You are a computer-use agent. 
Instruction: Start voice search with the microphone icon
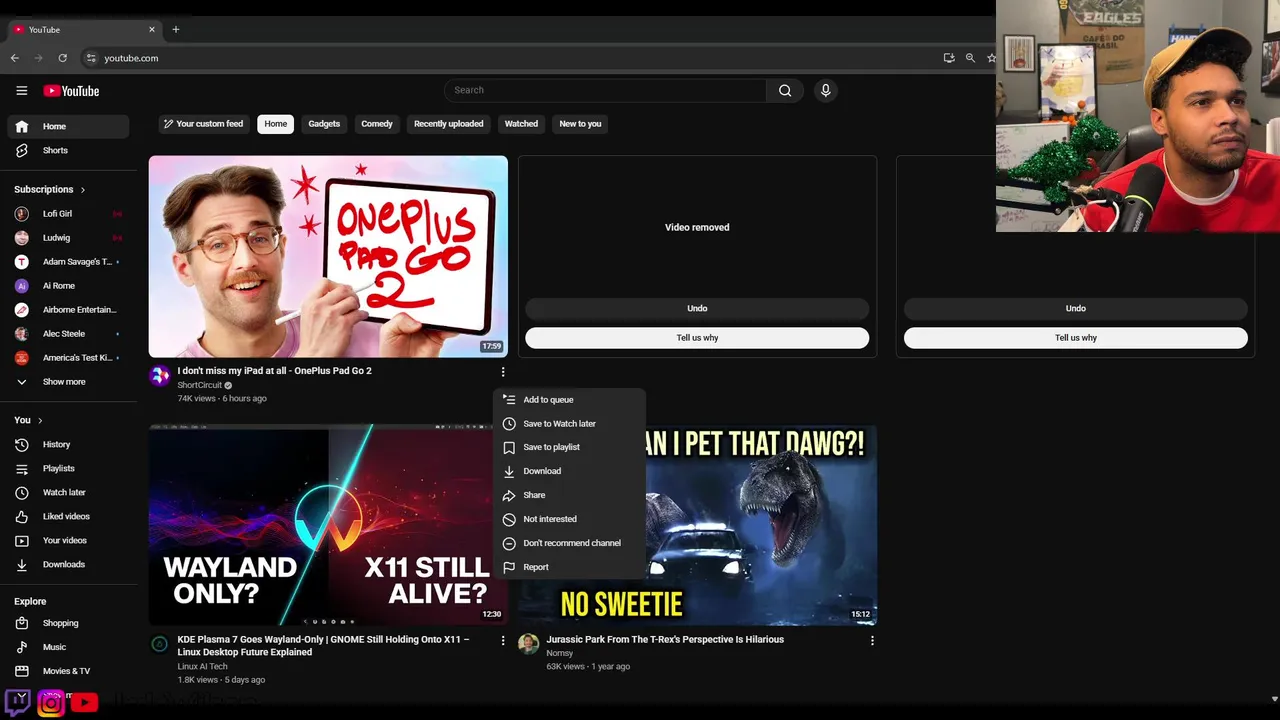[x=825, y=90]
